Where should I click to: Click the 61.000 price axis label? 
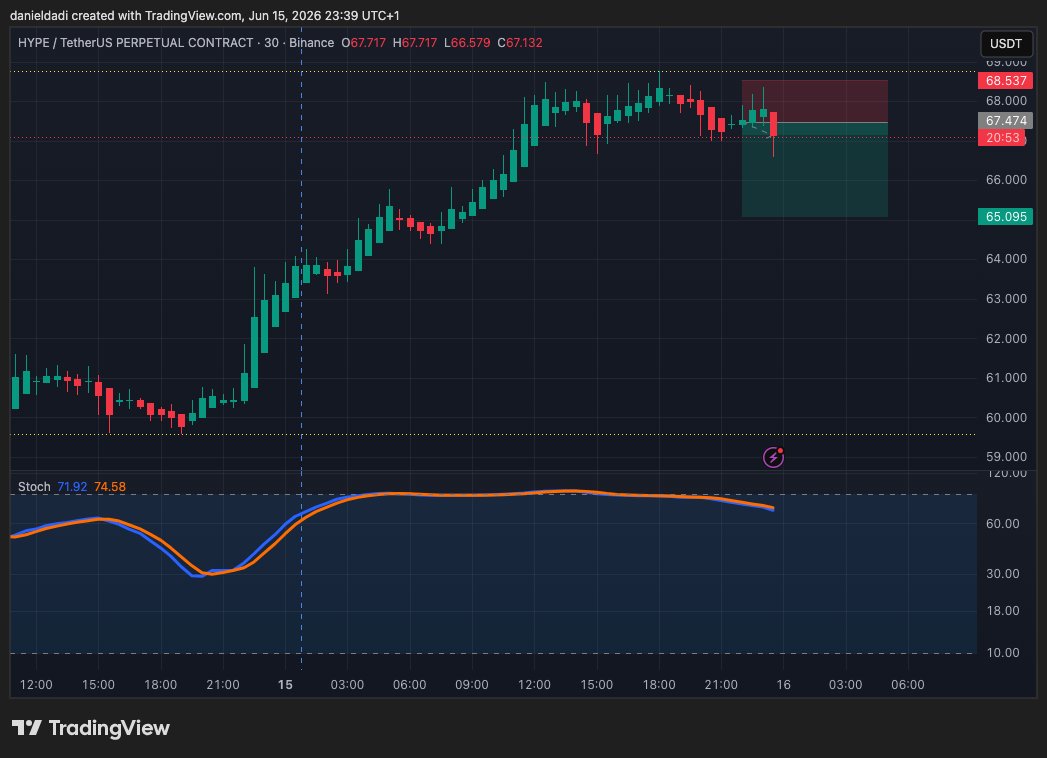tap(1006, 378)
